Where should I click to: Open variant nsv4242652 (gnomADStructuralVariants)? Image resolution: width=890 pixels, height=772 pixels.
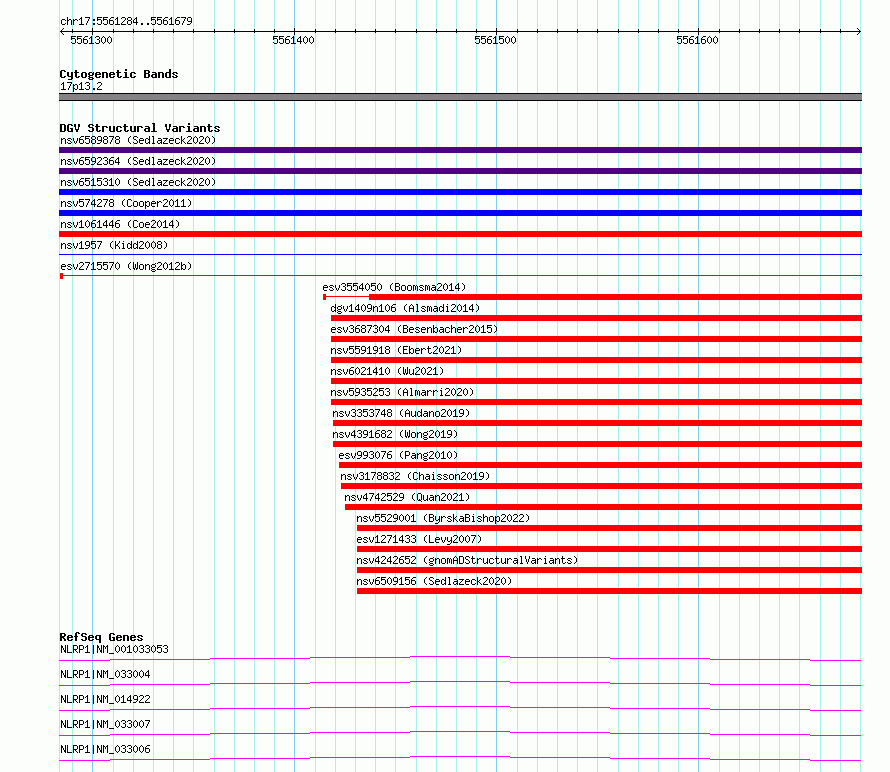point(467,560)
